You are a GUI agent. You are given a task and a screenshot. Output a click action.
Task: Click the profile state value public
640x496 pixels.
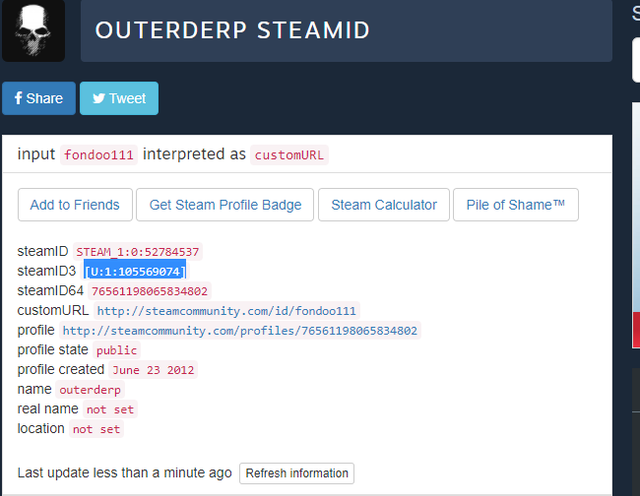pyautogui.click(x=117, y=350)
